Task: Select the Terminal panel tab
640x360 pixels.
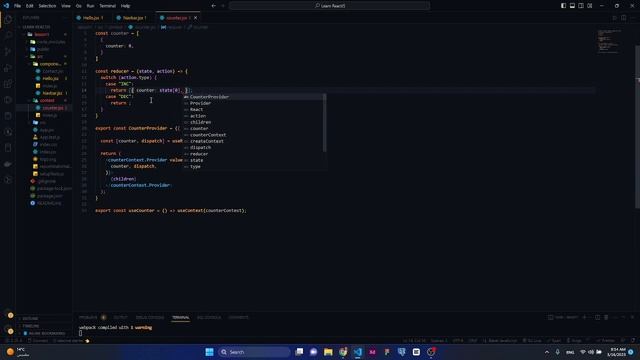Action: pyautogui.click(x=180, y=317)
